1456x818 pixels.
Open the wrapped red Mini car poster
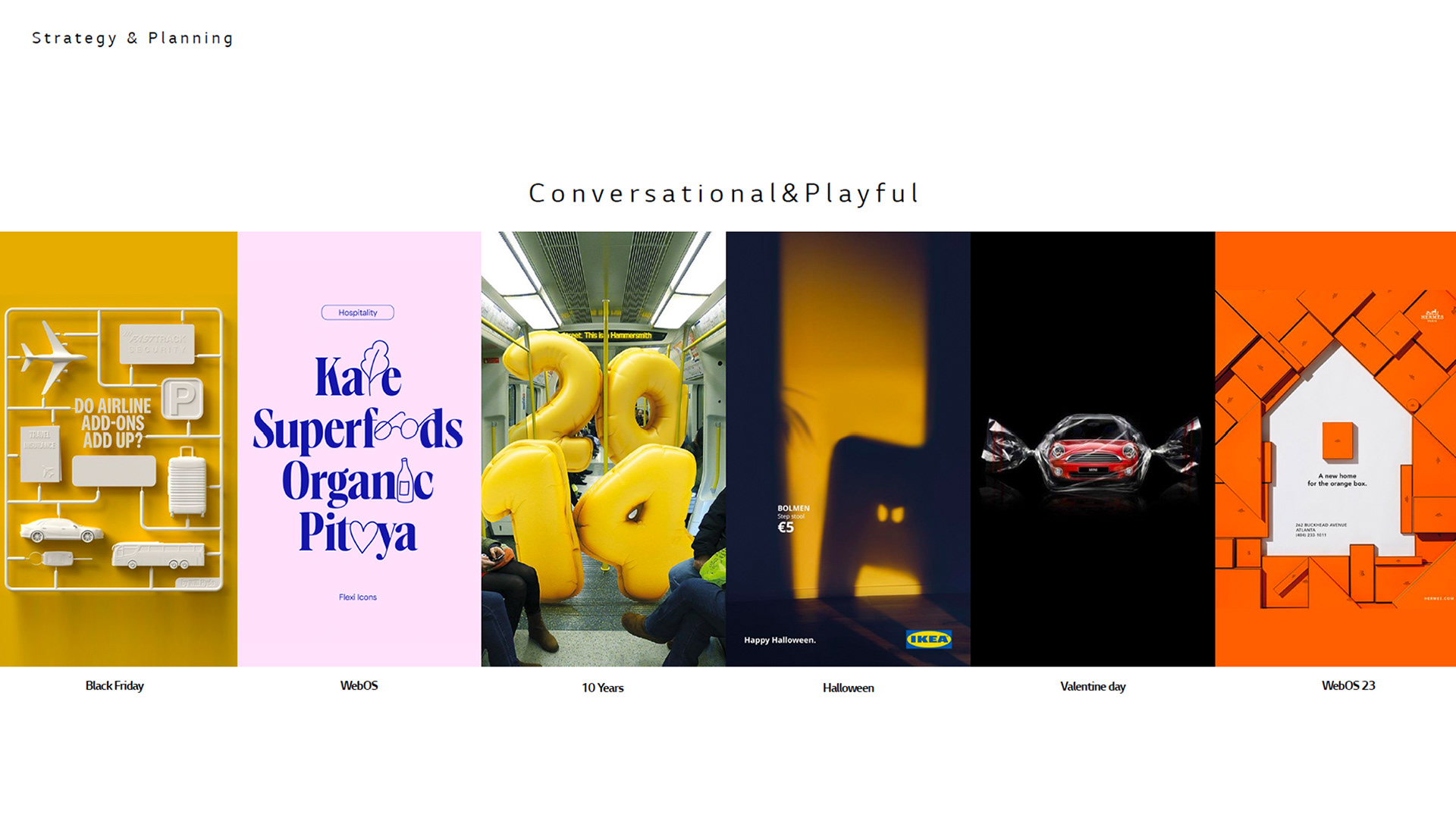[1093, 449]
